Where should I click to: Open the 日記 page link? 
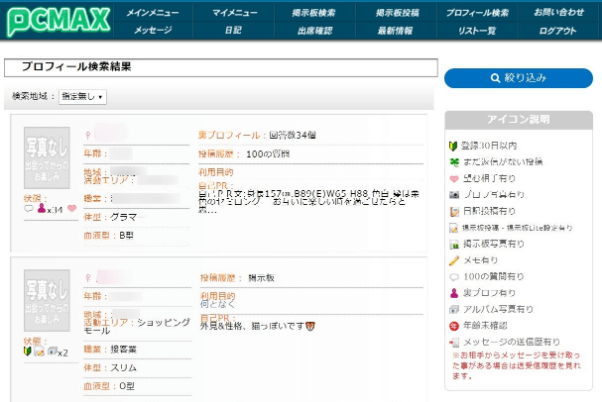point(234,31)
